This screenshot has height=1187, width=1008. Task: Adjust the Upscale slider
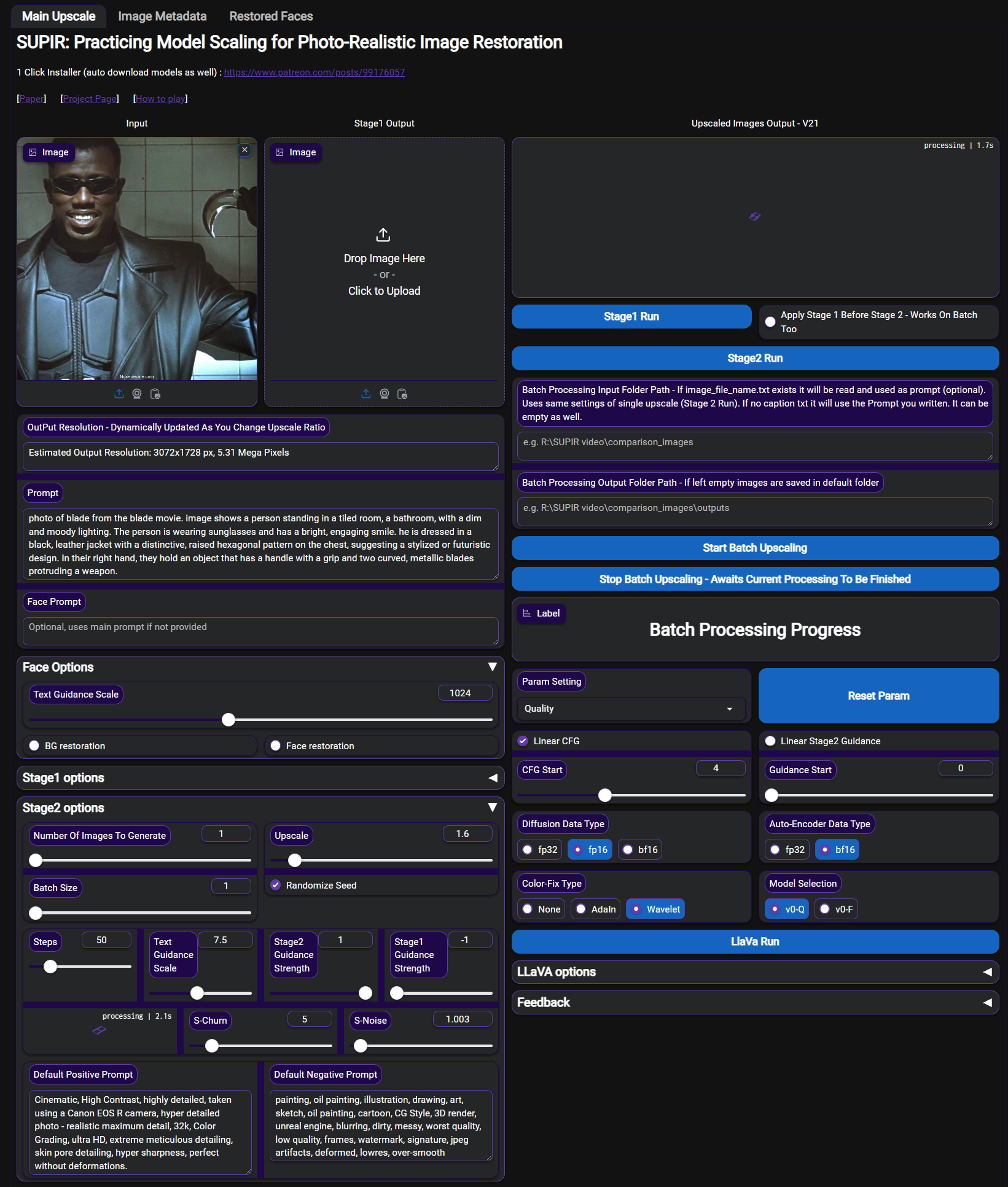coord(381,860)
